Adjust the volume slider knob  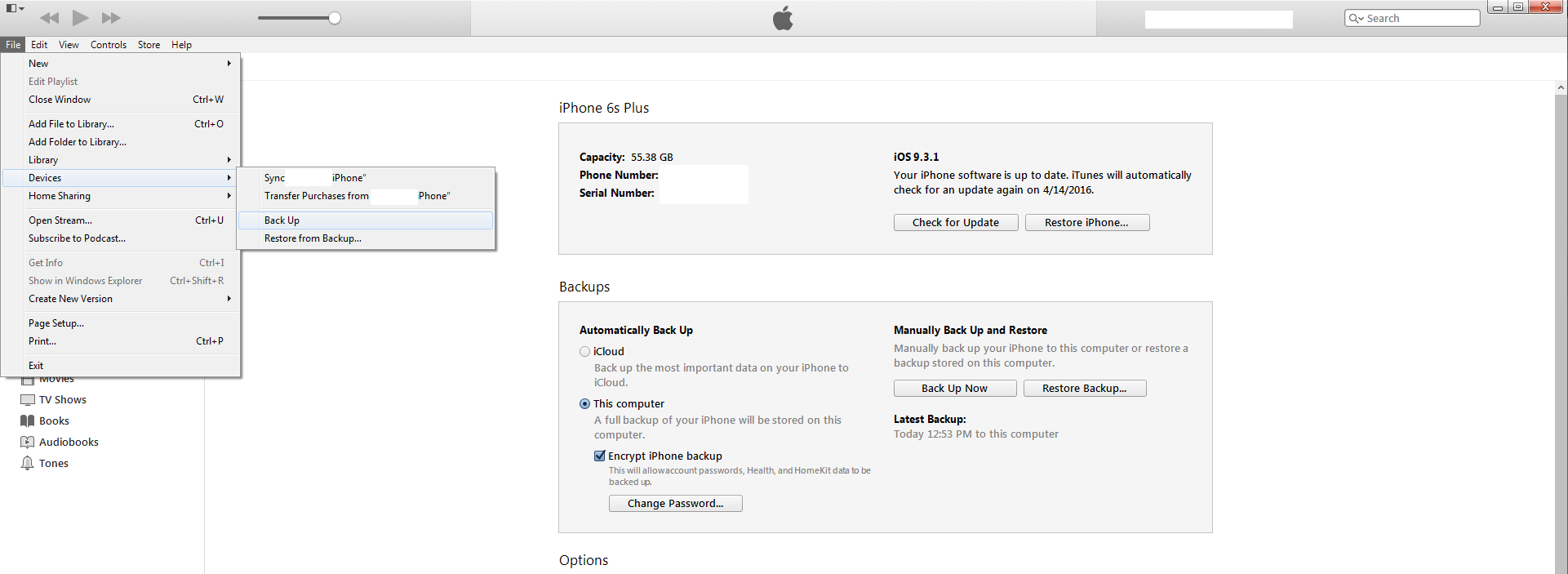[x=335, y=18]
